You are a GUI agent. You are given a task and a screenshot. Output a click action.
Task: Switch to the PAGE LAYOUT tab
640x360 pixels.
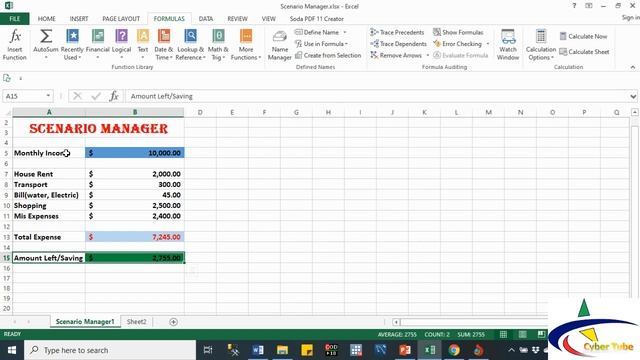(121, 19)
